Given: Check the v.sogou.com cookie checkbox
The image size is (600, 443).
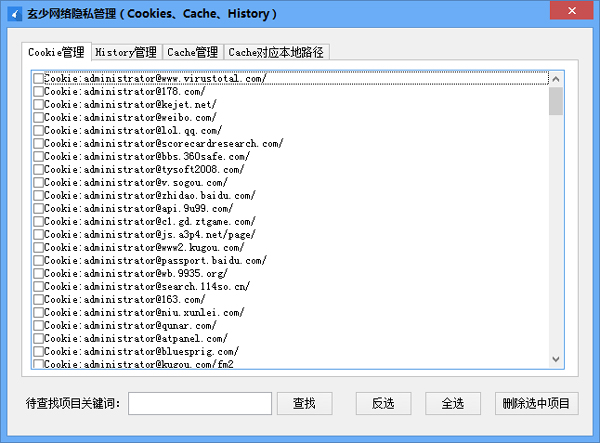Looking at the screenshot, I should 38,182.
